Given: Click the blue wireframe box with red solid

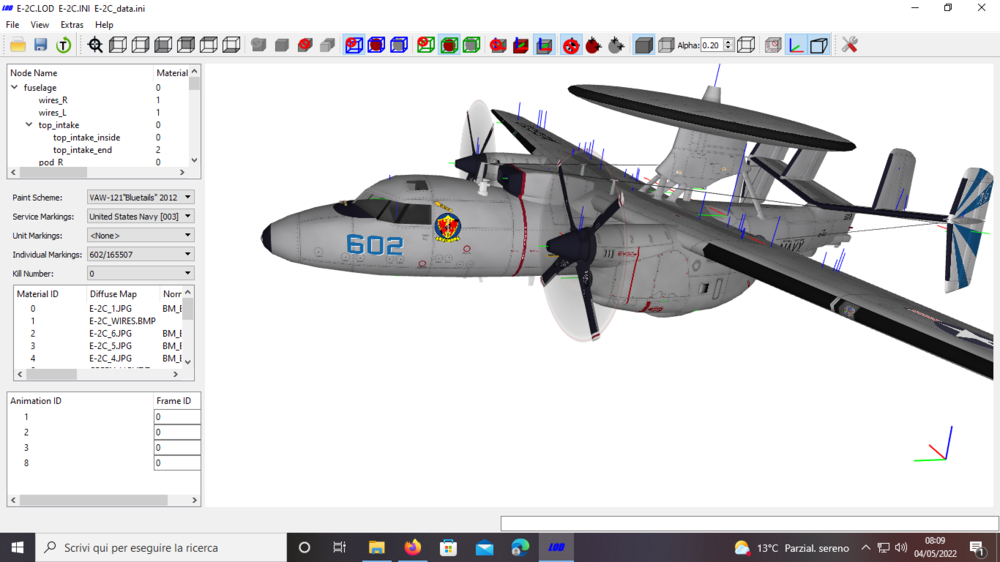Looking at the screenshot, I should (x=376, y=45).
